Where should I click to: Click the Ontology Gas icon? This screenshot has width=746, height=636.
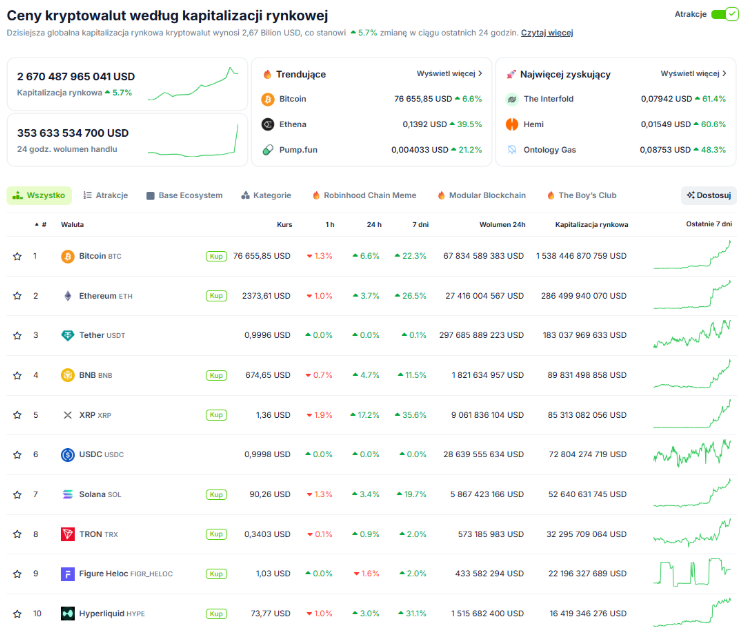coord(512,150)
